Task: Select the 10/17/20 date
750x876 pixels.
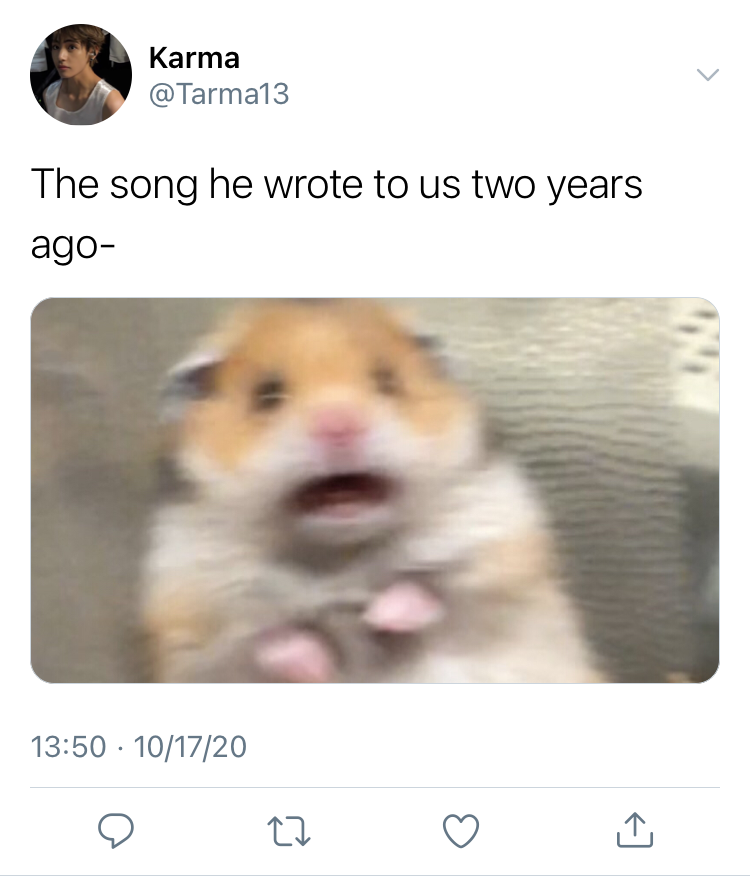Action: tap(190, 747)
